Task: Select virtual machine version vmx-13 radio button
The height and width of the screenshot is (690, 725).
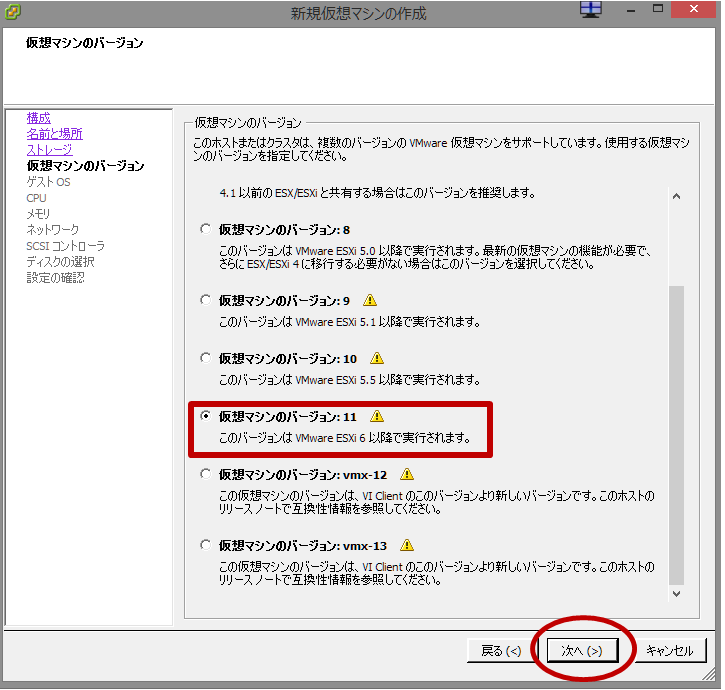Action: pyautogui.click(x=206, y=545)
